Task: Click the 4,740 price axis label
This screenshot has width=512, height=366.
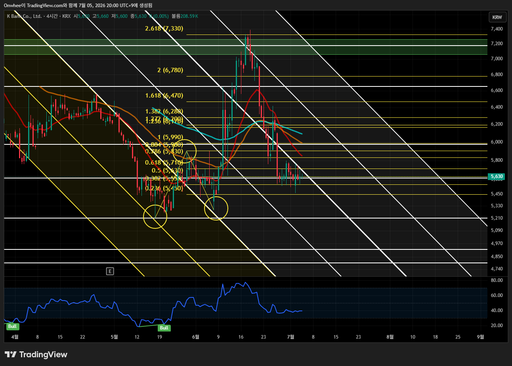Action: coord(497,269)
